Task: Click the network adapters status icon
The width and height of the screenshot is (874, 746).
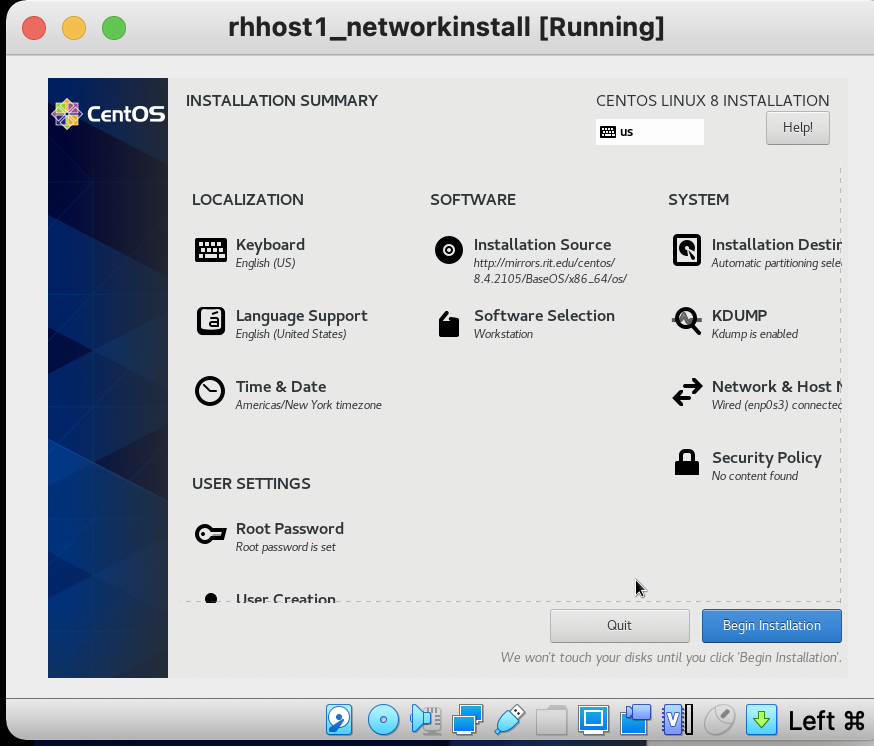Action: coord(467,720)
